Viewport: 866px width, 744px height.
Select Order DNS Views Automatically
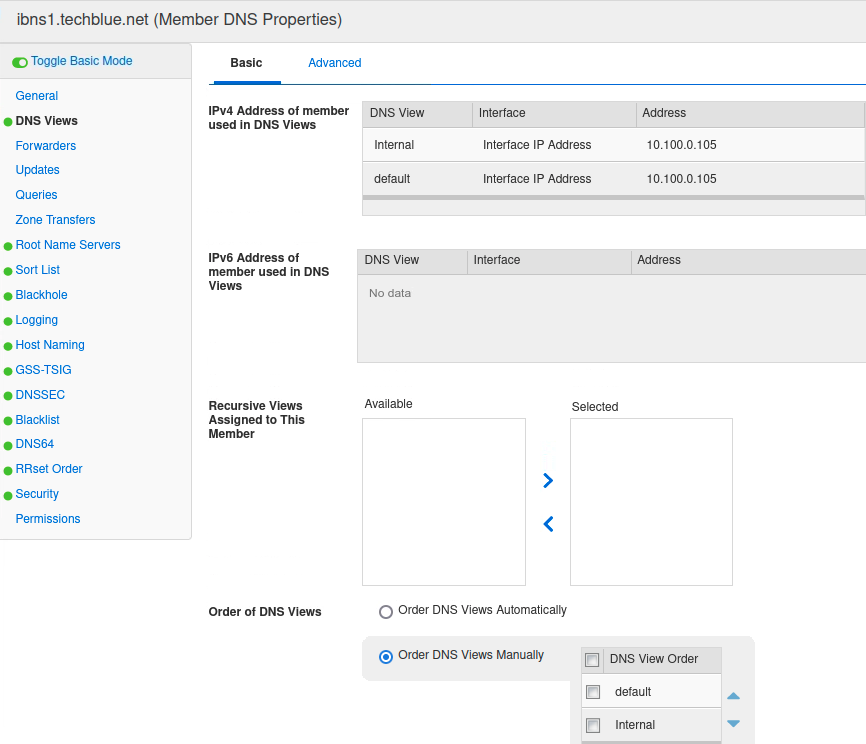click(x=385, y=611)
